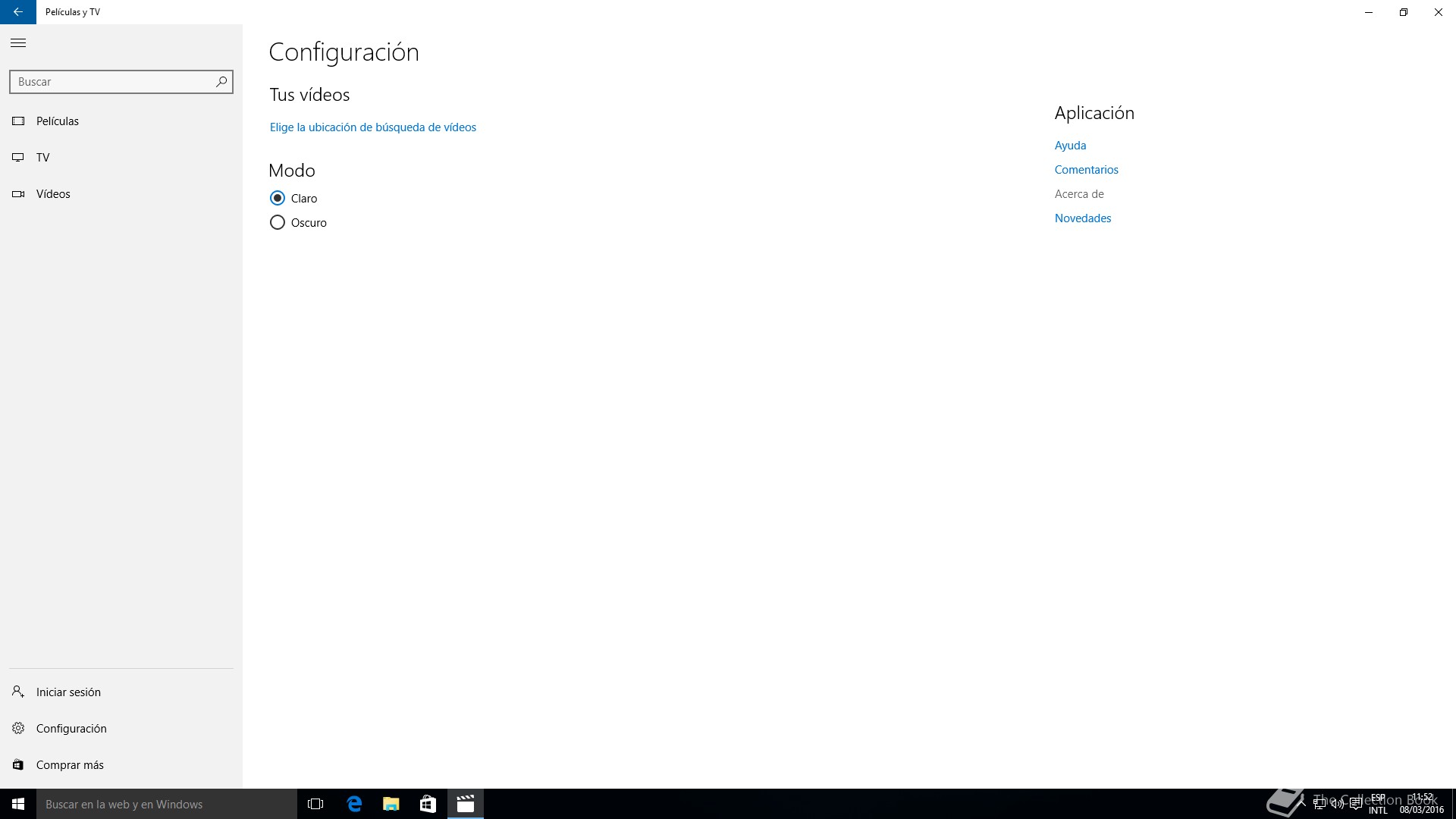Viewport: 1456px width, 819px height.
Task: Open Elige la ubicación de búsqueda link
Action: click(372, 127)
